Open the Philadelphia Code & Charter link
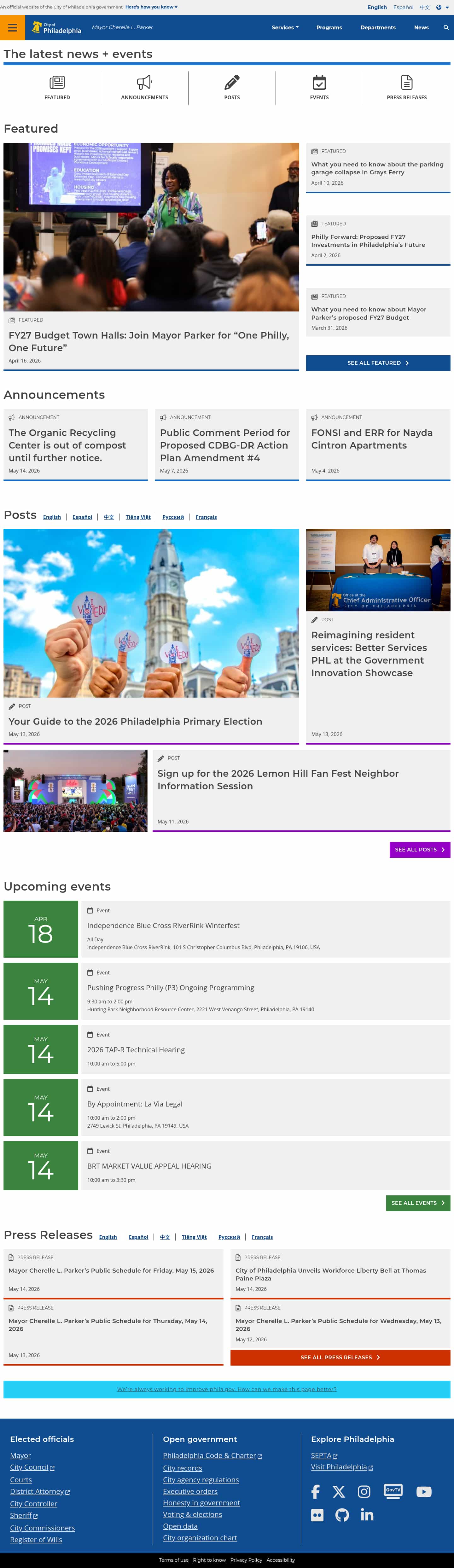The image size is (454, 1568). [x=212, y=1455]
